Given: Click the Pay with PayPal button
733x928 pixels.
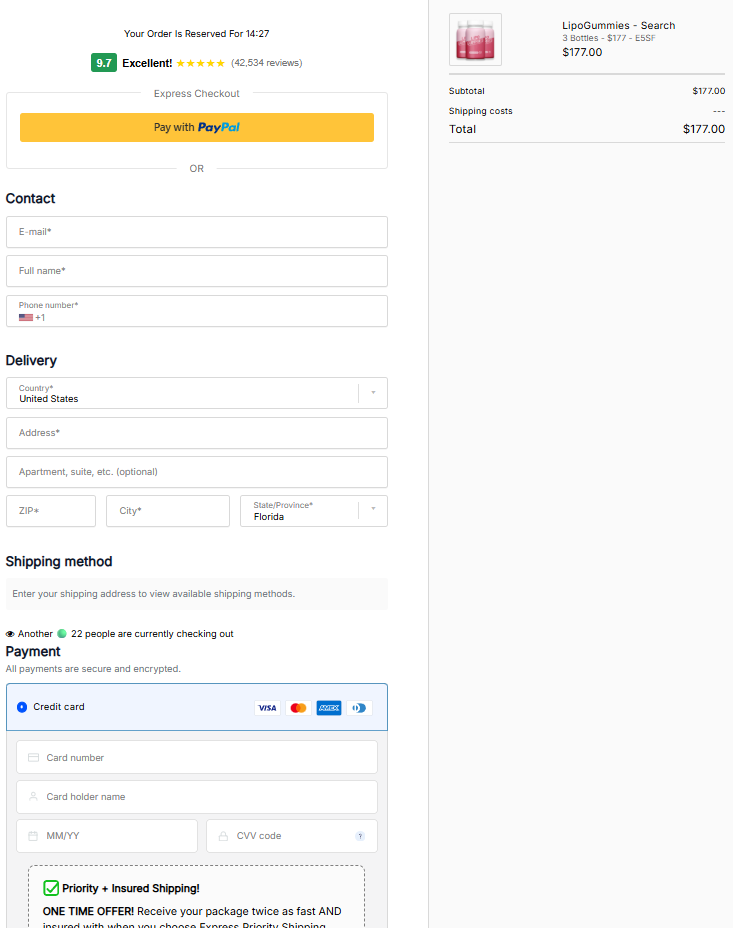Looking at the screenshot, I should 196,127.
